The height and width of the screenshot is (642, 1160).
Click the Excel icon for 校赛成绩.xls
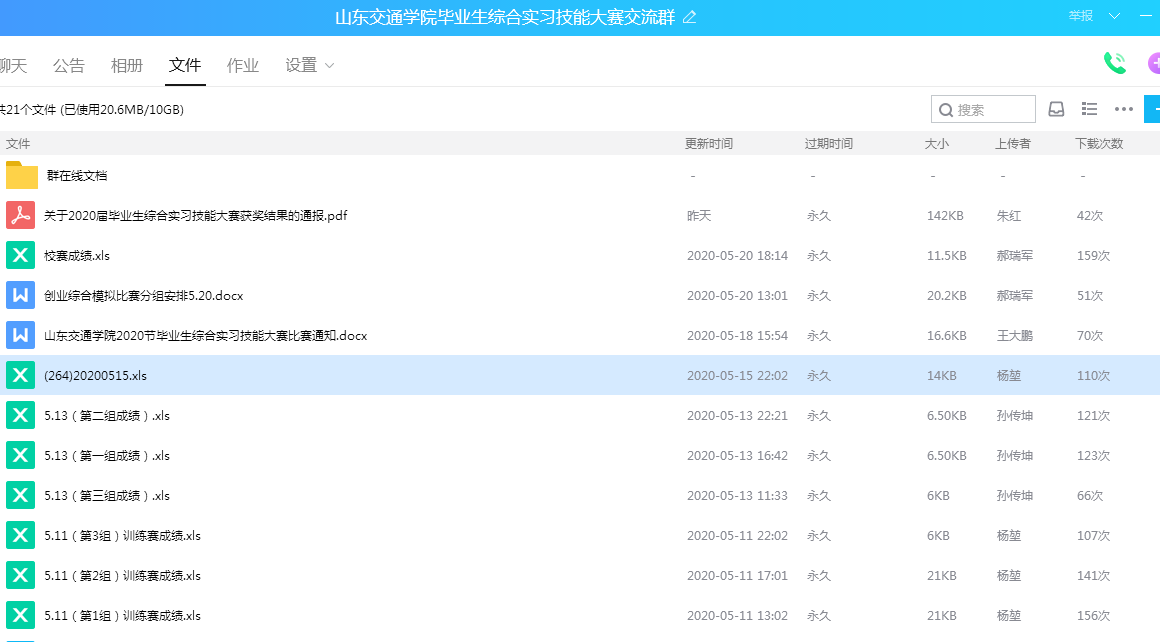(x=21, y=255)
